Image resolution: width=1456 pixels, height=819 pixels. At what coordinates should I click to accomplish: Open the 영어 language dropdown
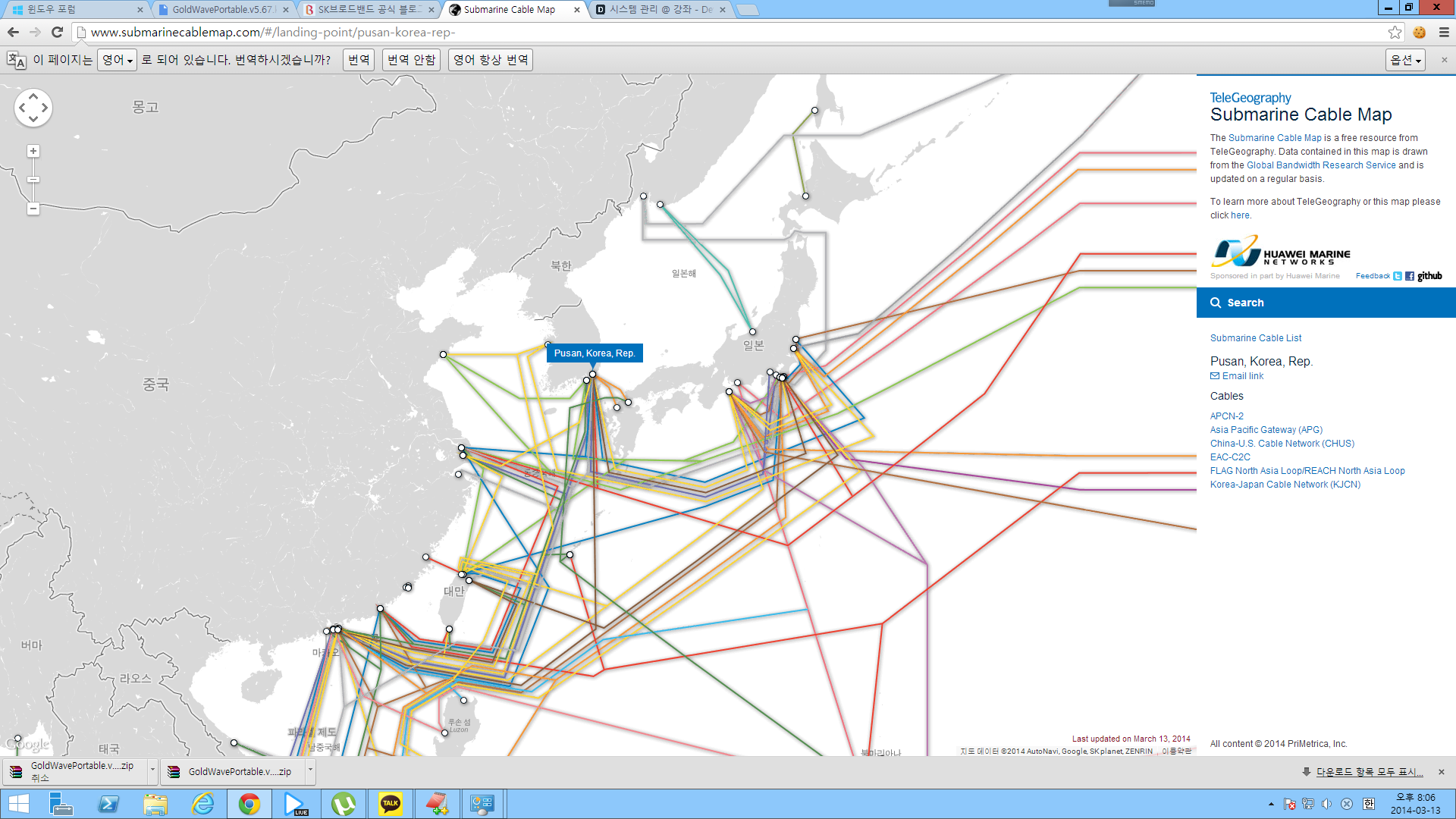point(117,60)
